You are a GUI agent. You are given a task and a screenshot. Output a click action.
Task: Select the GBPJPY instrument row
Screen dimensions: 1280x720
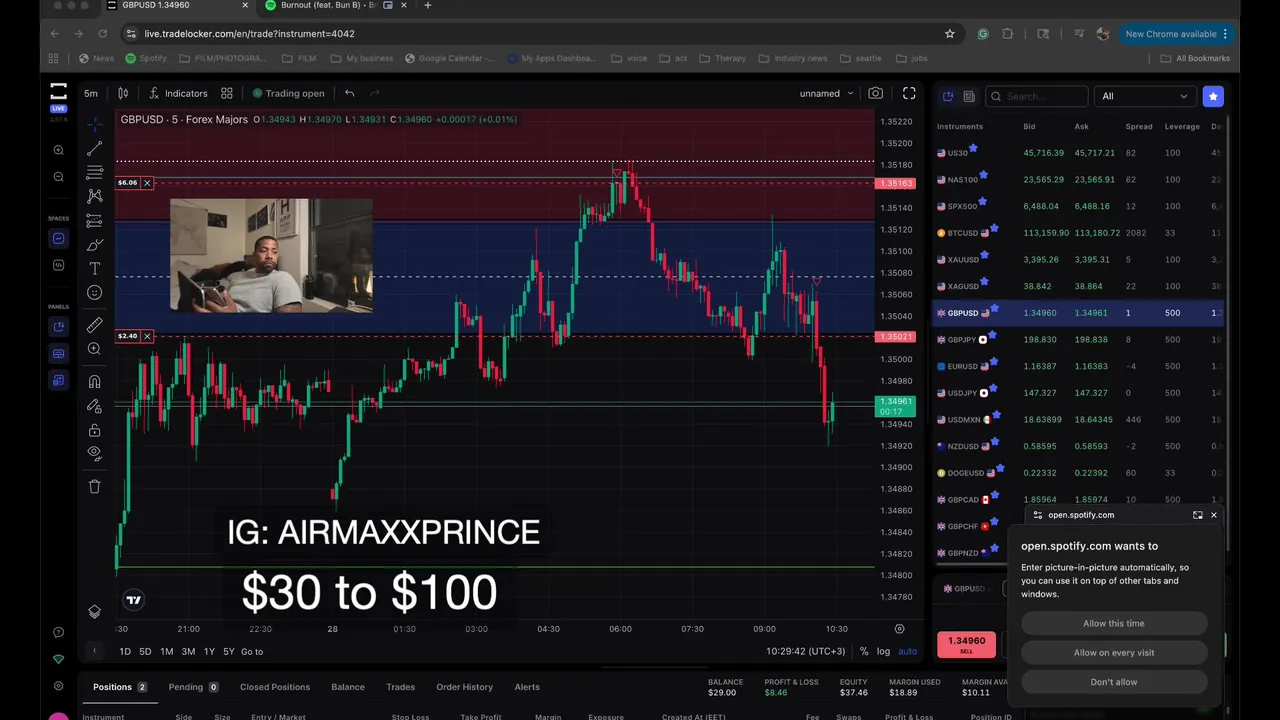point(1079,340)
